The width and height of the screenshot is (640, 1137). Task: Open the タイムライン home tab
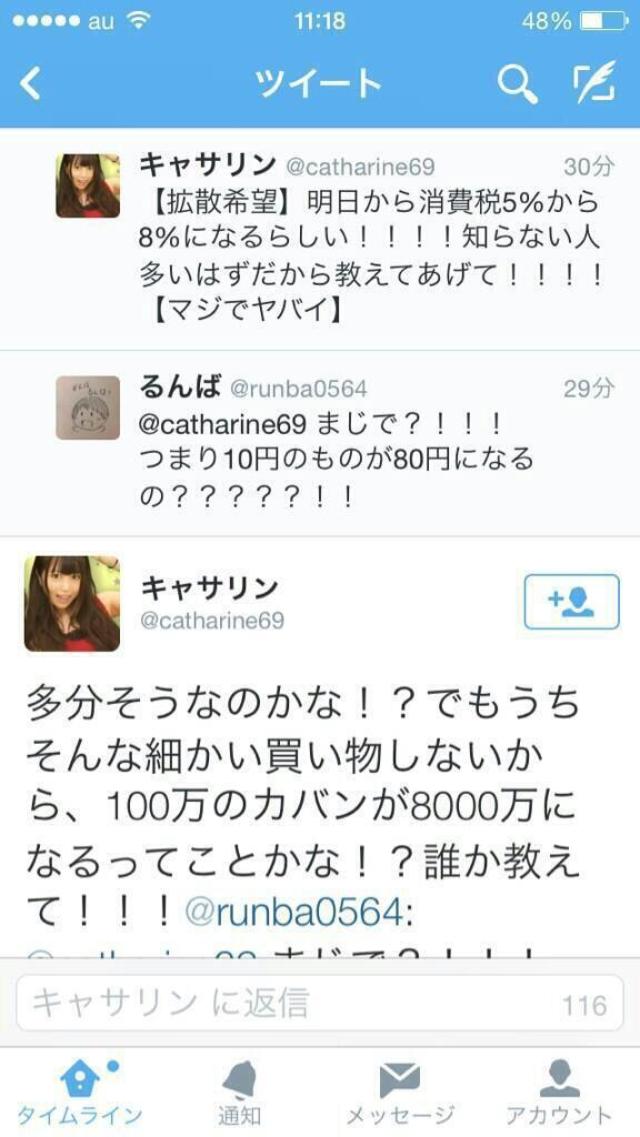[x=79, y=1093]
